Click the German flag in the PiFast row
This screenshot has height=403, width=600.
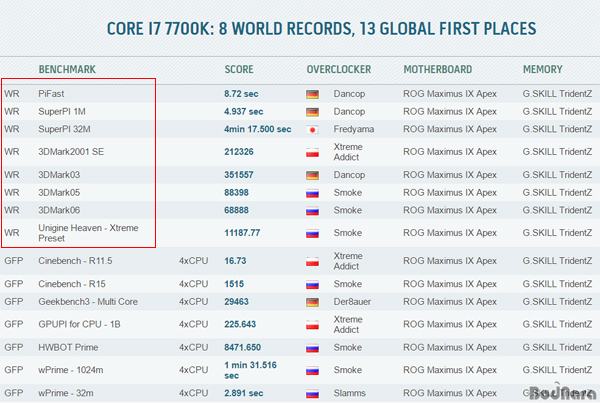(x=312, y=94)
